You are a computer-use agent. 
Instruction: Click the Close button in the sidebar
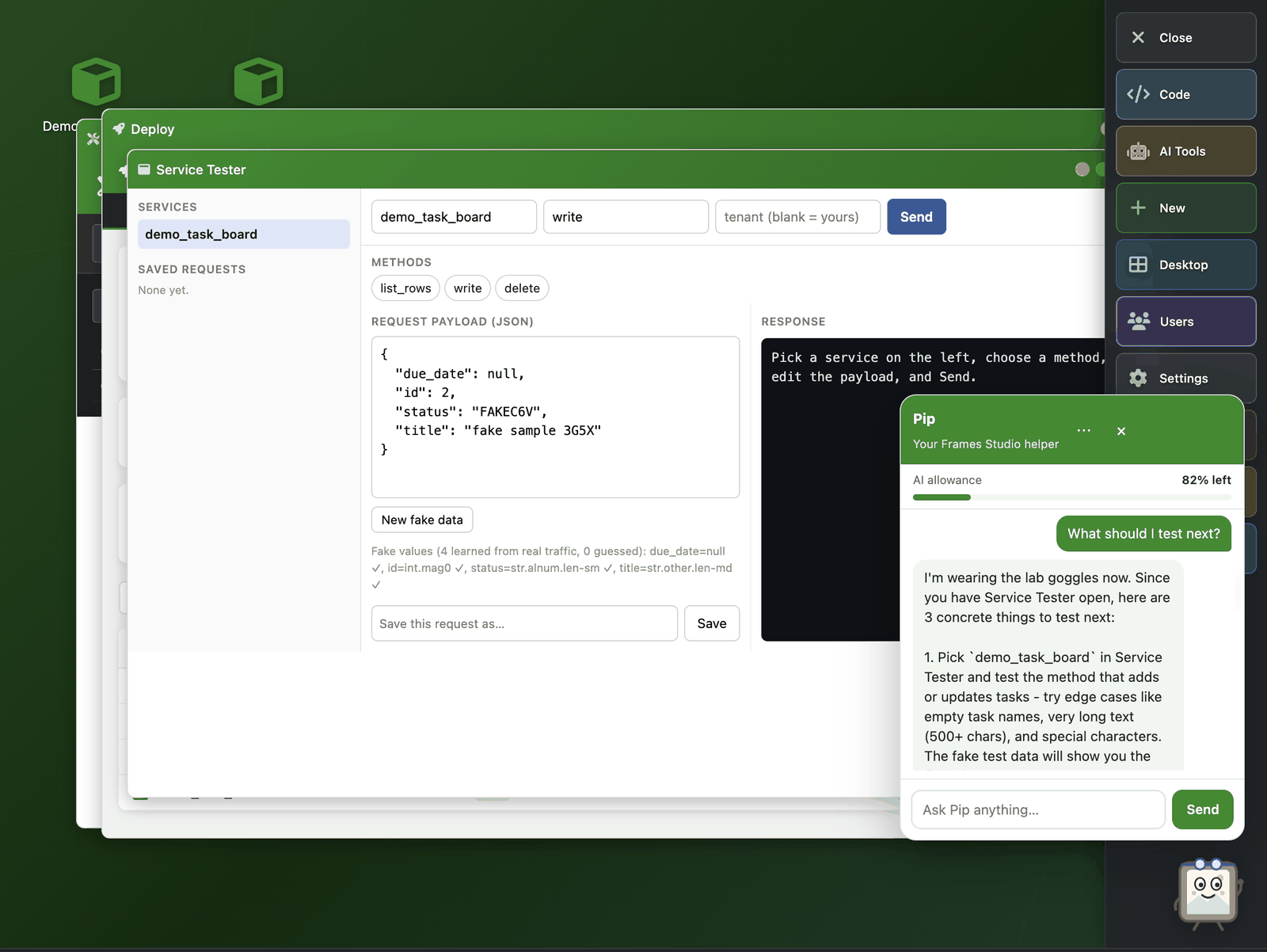[1185, 37]
